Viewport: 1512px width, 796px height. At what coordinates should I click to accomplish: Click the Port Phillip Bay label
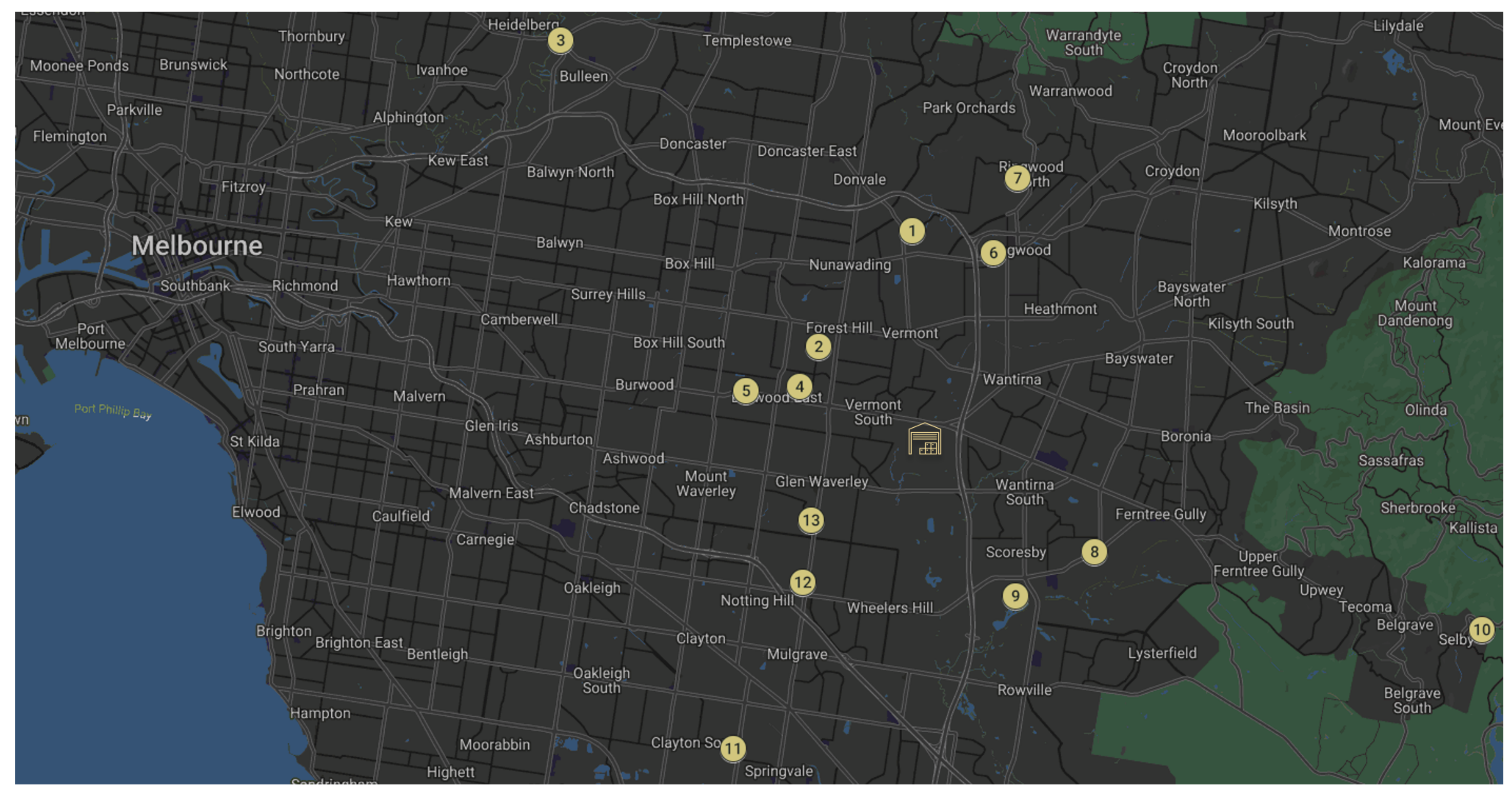113,410
